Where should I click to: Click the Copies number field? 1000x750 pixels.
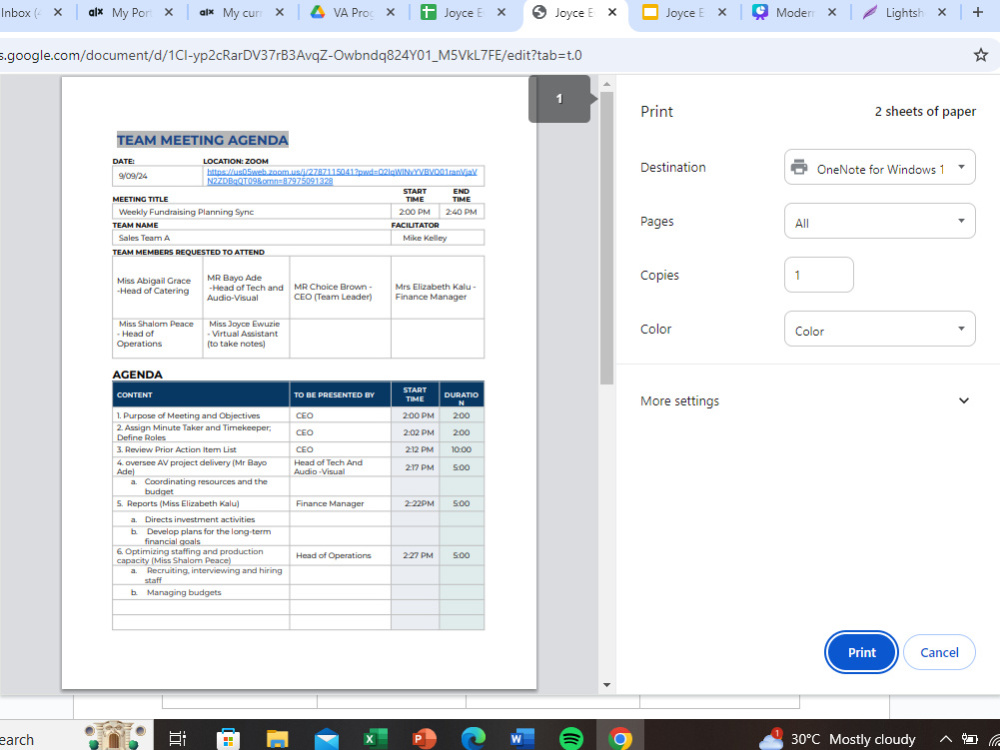tap(818, 275)
